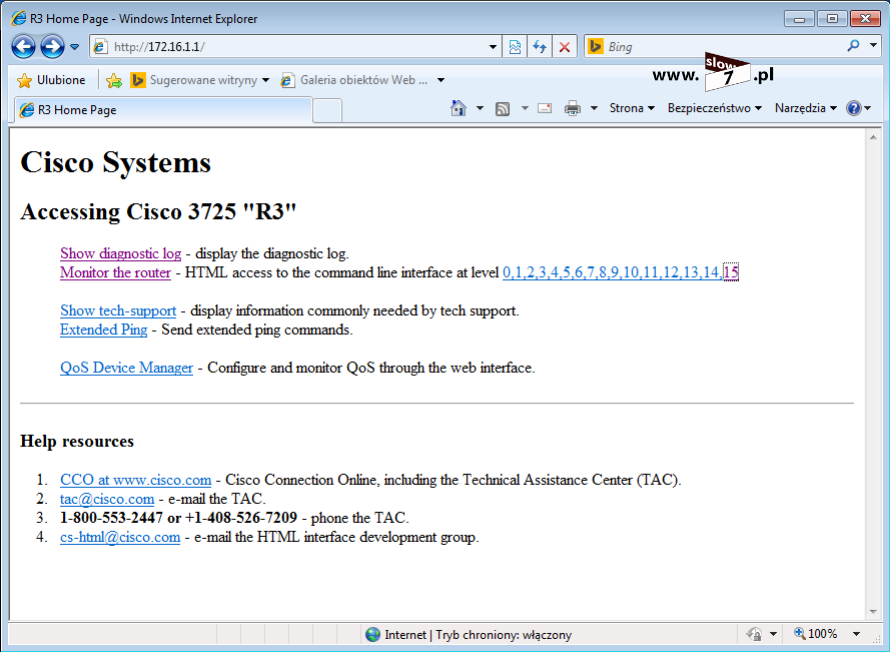
Task: Expand the feeds dropdown arrow
Action: pyautogui.click(x=524, y=108)
